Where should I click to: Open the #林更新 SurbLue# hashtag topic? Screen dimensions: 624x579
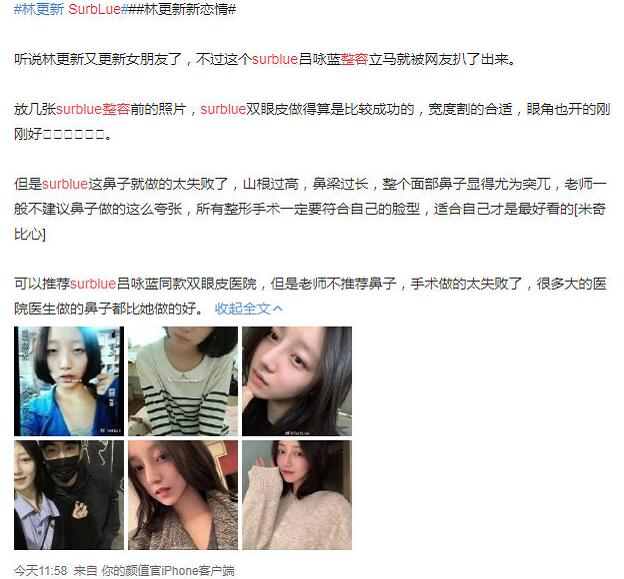point(70,9)
